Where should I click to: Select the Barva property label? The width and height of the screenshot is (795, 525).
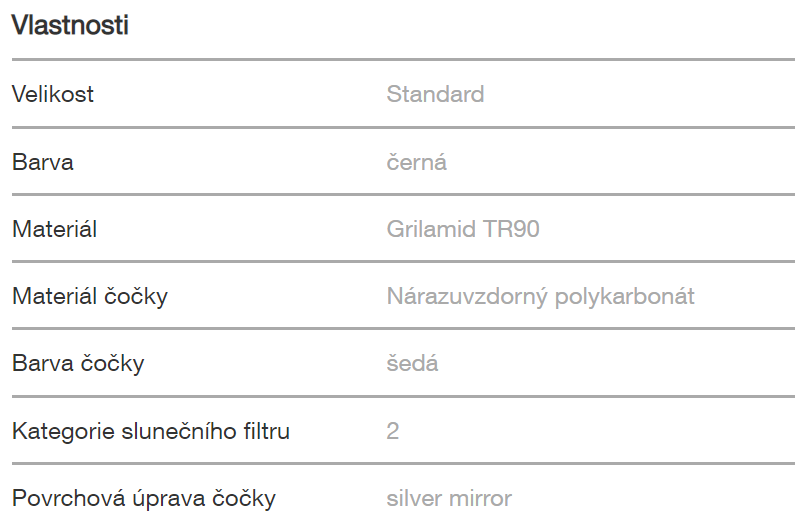tap(43, 162)
